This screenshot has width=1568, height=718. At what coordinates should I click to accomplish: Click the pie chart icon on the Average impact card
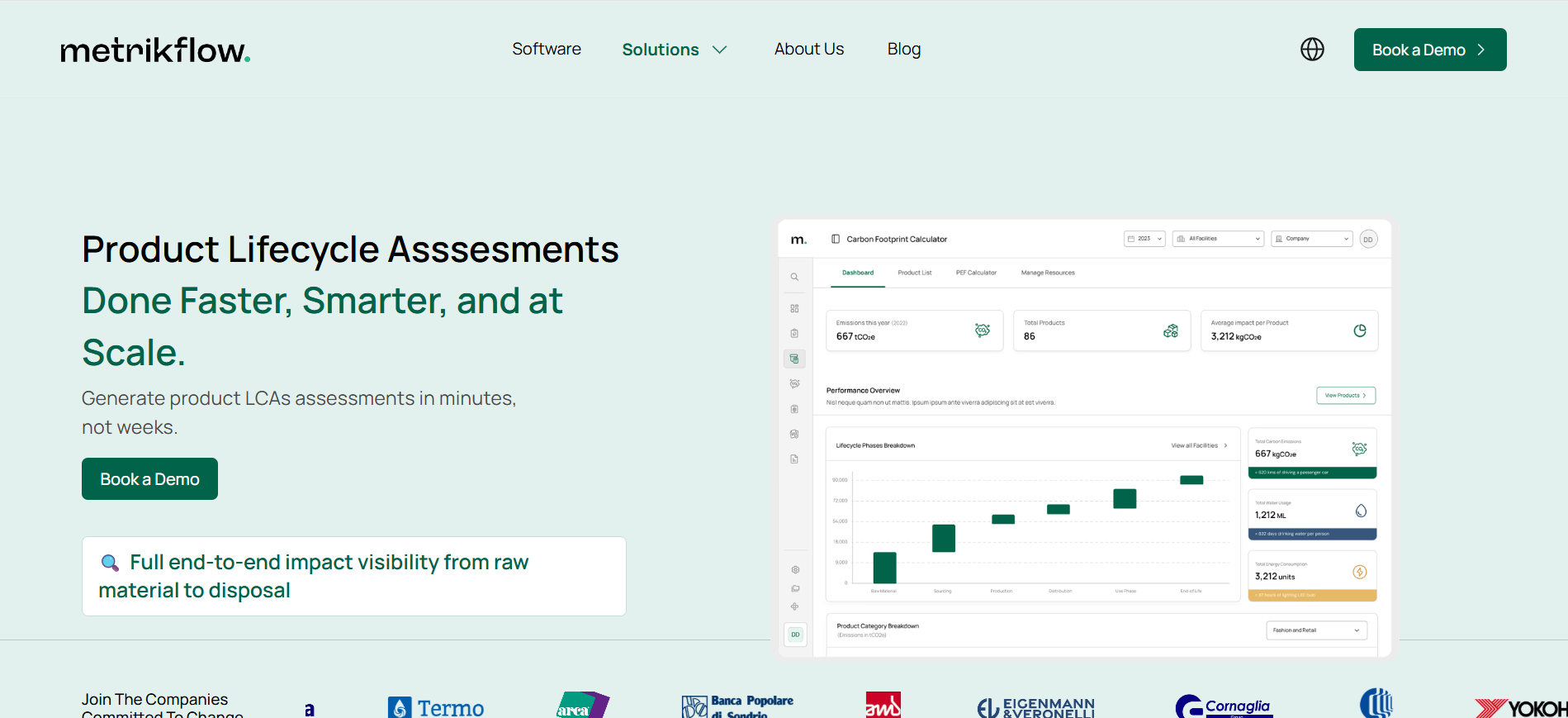click(x=1360, y=330)
